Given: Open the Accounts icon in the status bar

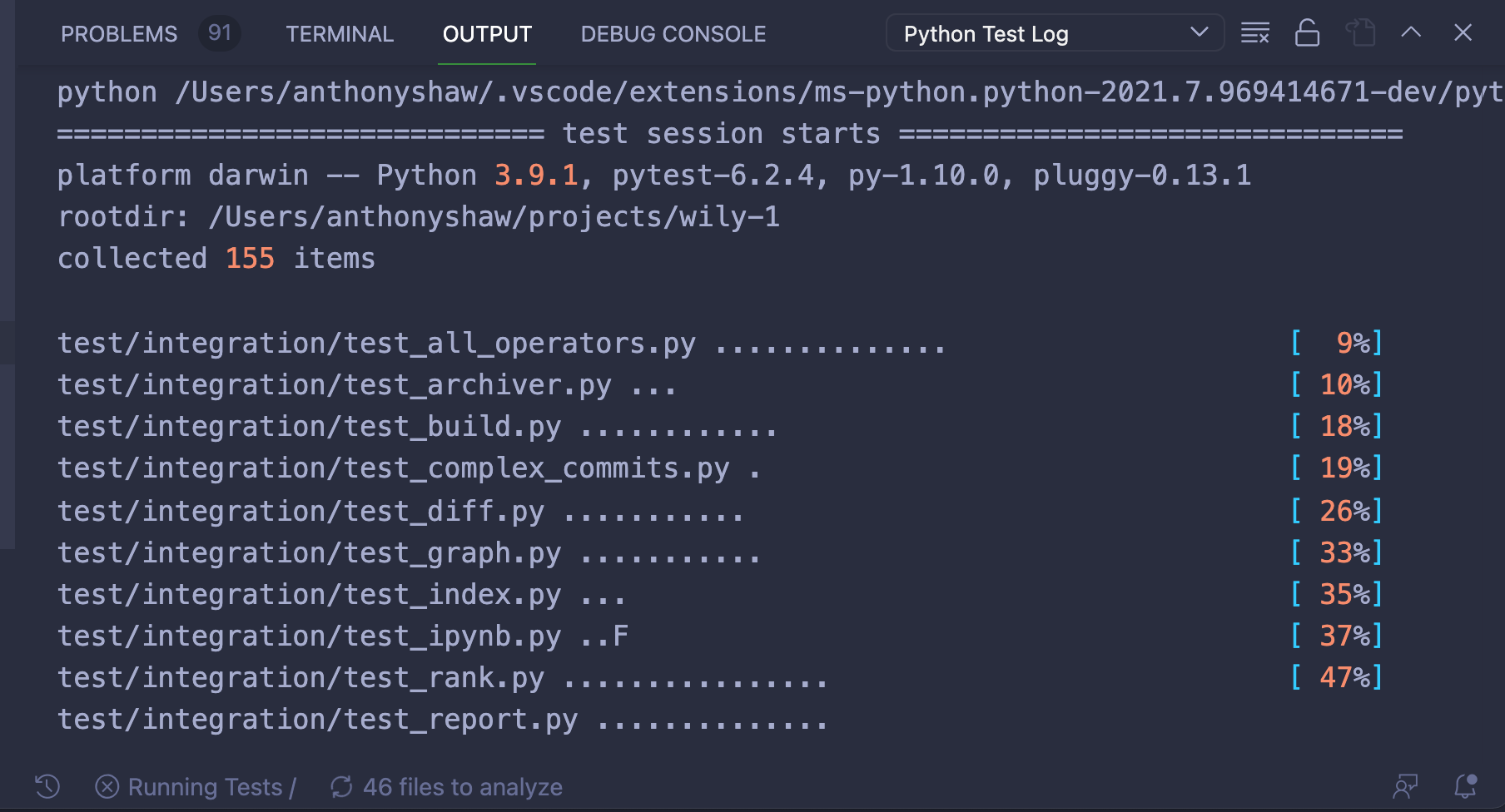Looking at the screenshot, I should point(1407,786).
